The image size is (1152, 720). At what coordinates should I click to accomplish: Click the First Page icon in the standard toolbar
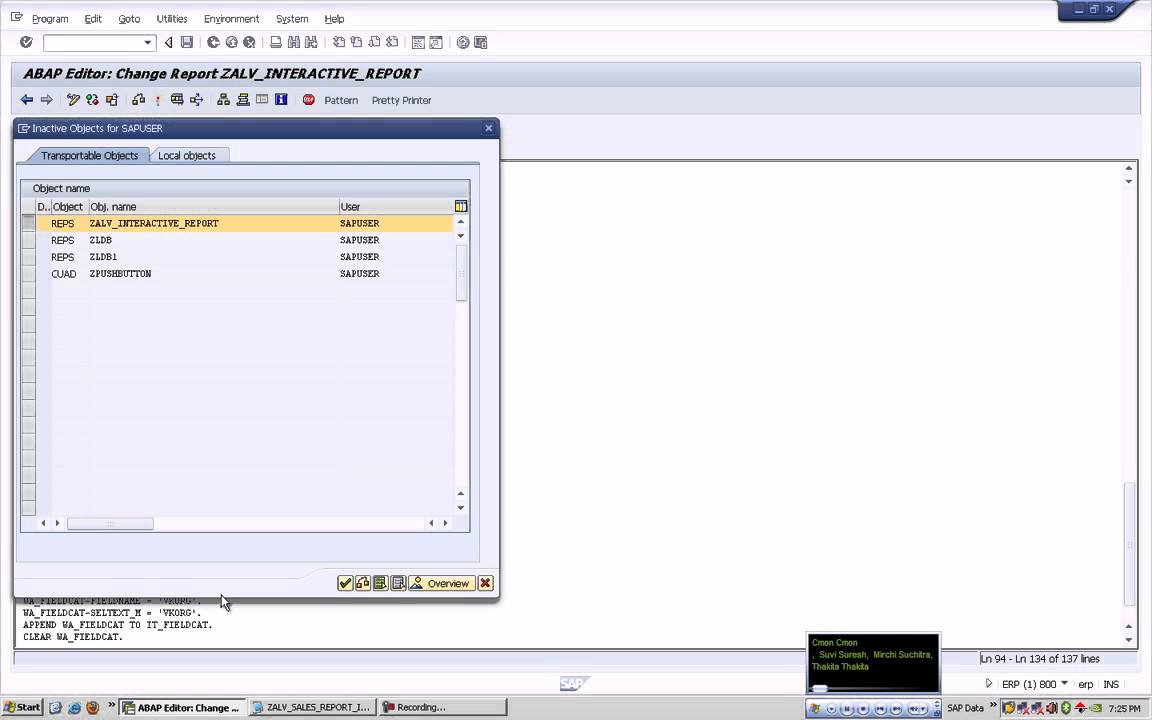(339, 43)
